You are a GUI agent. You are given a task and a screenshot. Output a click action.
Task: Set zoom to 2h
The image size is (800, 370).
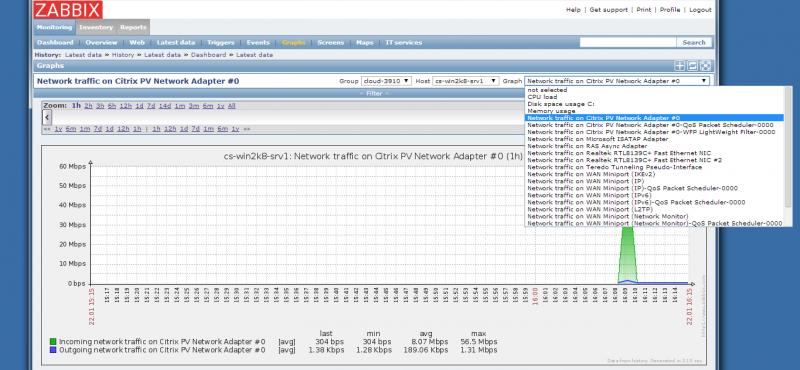click(x=88, y=106)
